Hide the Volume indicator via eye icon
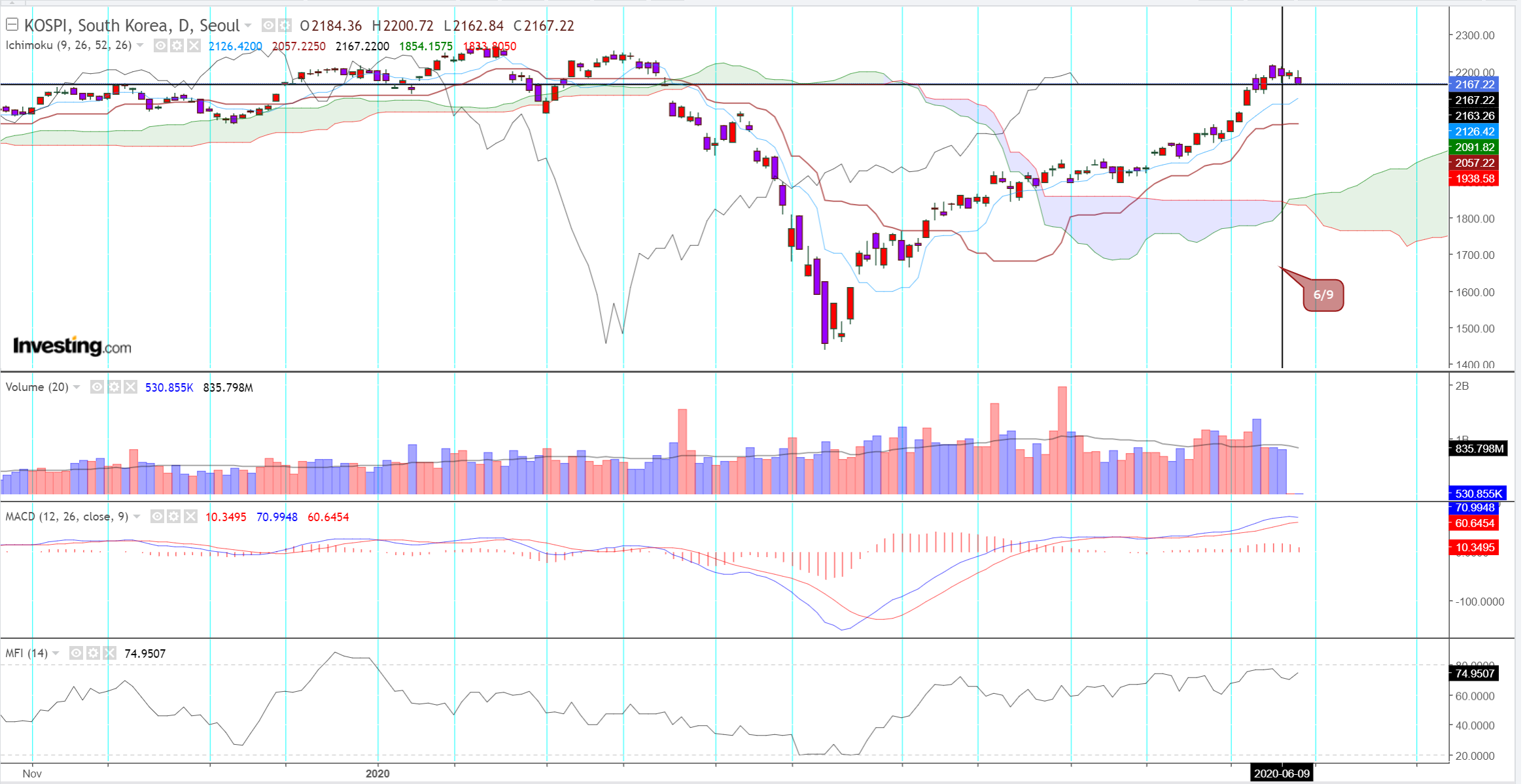 (x=97, y=387)
